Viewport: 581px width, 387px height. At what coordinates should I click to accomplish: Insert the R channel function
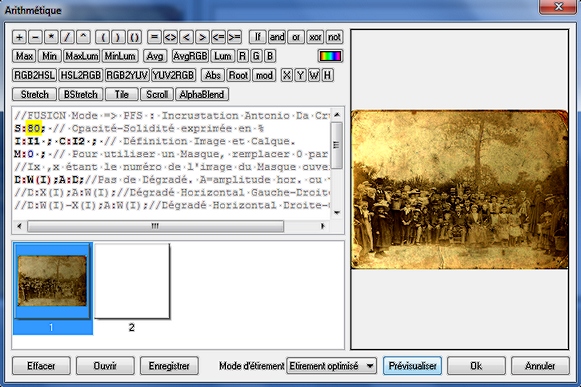pos(242,56)
